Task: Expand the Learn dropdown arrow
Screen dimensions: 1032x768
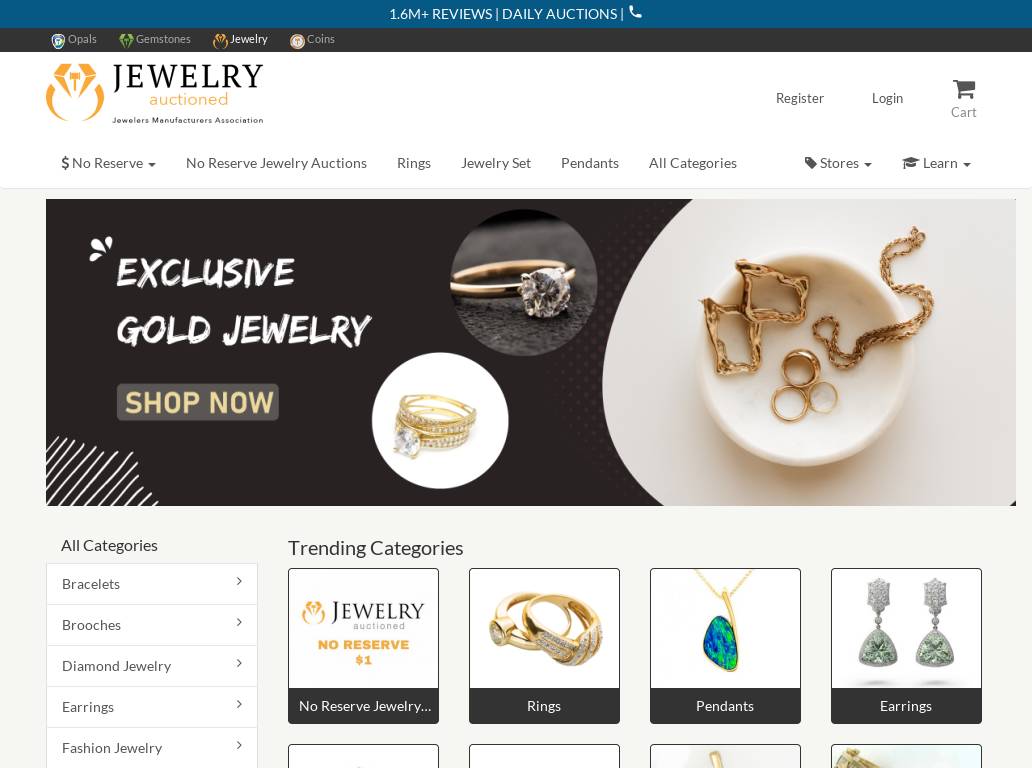Action: (x=967, y=165)
